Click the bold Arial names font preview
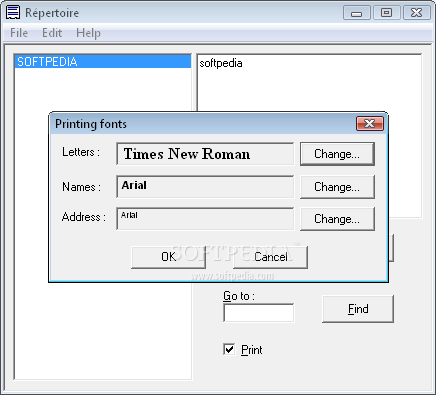The height and width of the screenshot is (395, 436). (x=205, y=187)
